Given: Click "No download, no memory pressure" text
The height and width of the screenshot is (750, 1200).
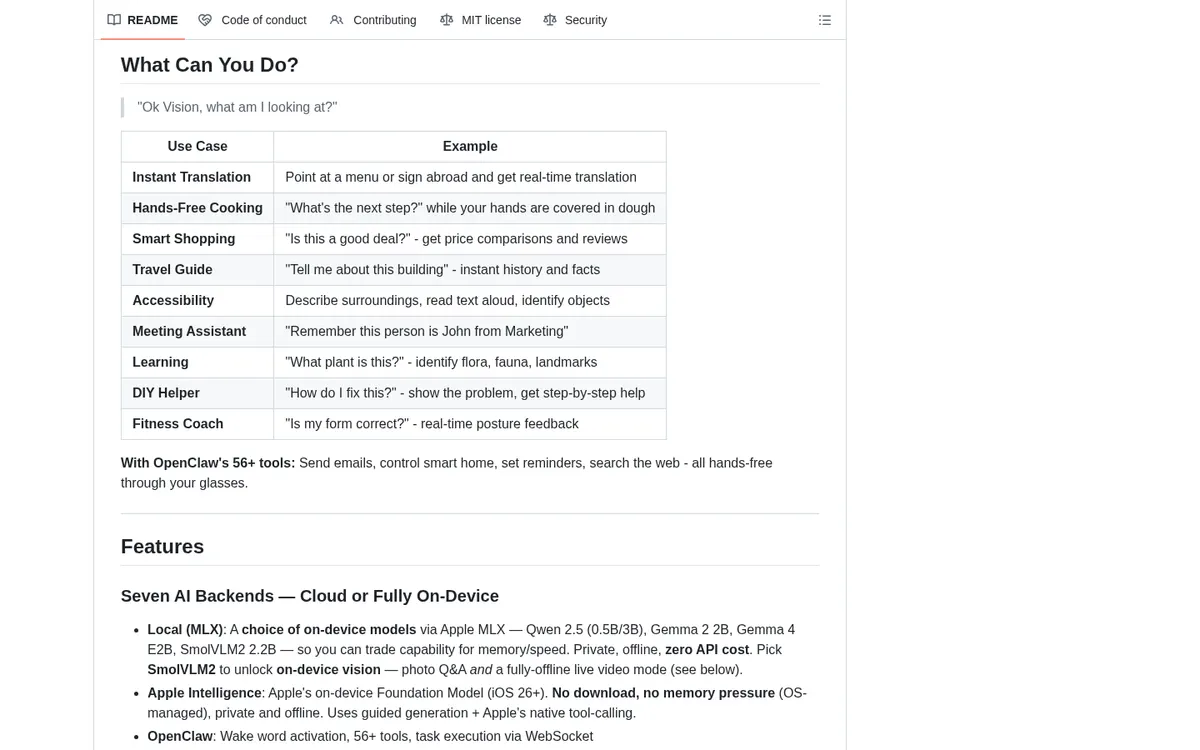Looking at the screenshot, I should 663,693.
